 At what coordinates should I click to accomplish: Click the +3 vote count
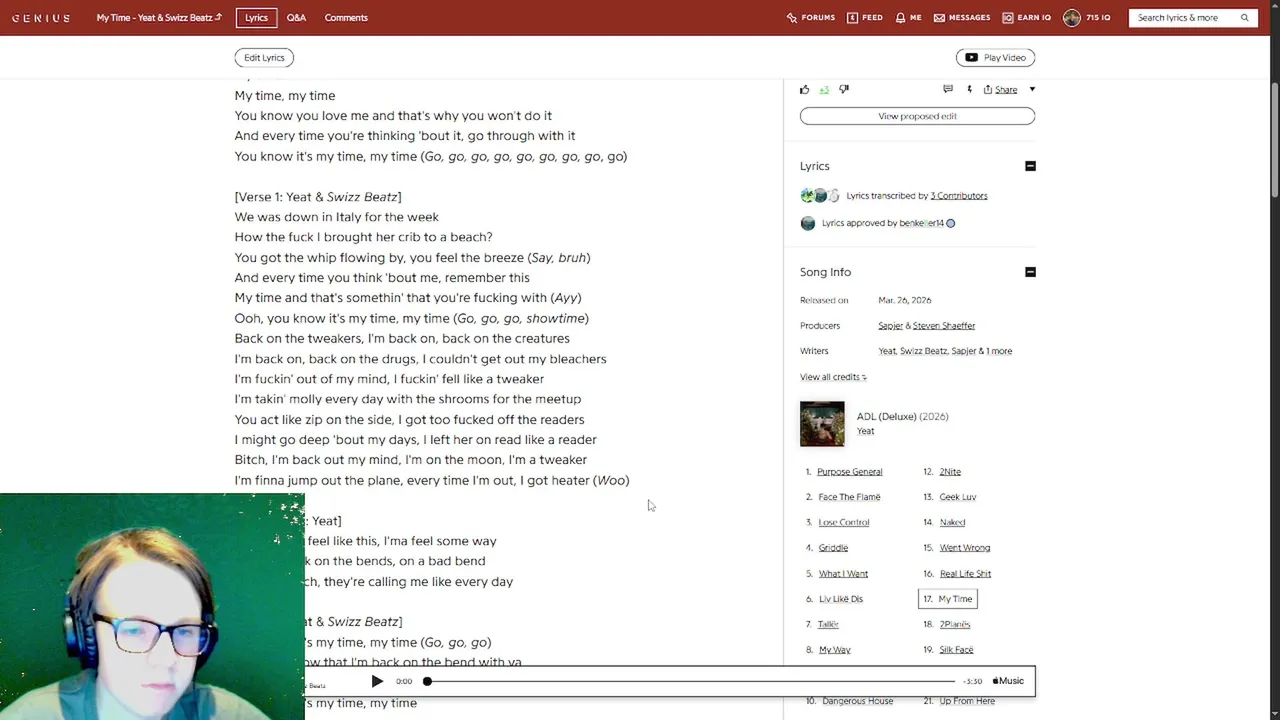click(x=824, y=90)
